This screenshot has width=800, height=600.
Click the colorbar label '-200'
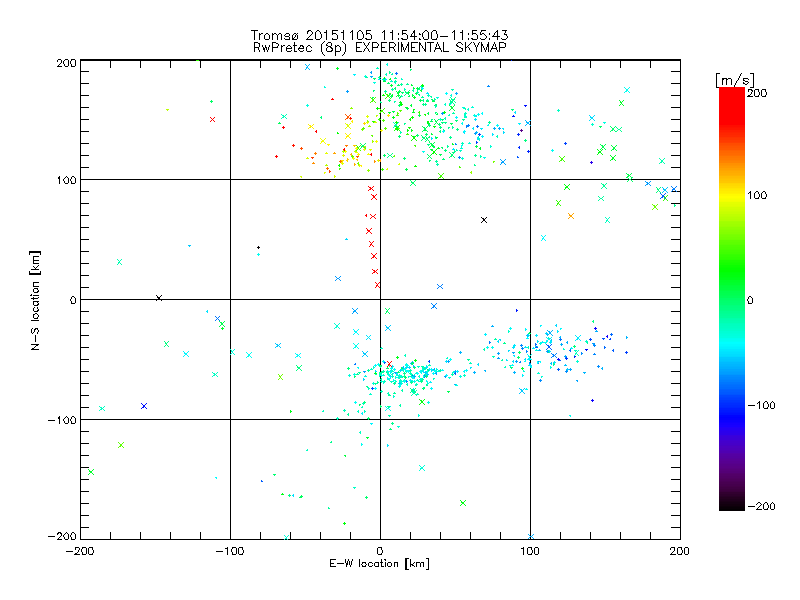pyautogui.click(x=761, y=506)
